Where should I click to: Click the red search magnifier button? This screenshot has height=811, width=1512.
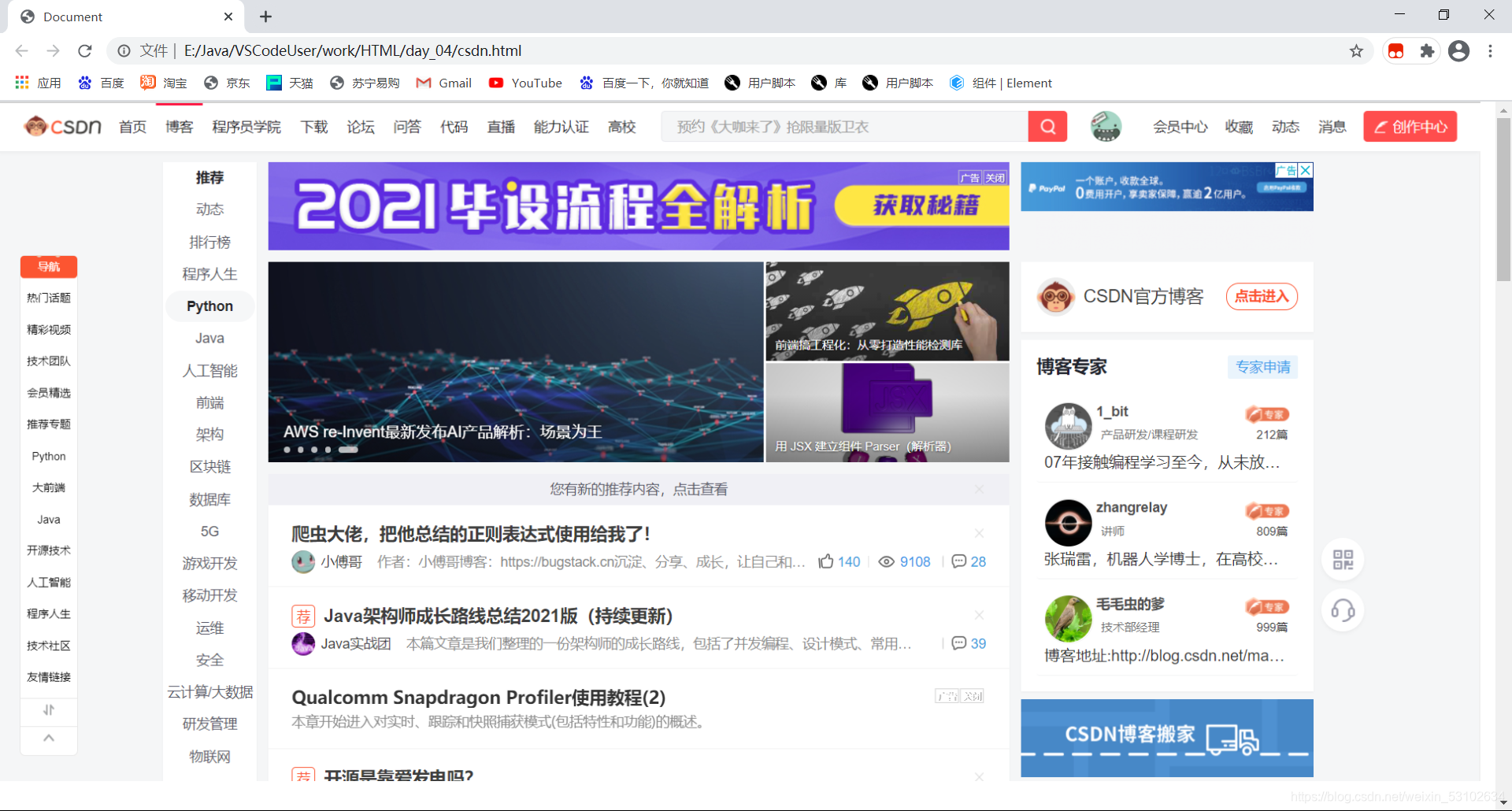[x=1047, y=127]
